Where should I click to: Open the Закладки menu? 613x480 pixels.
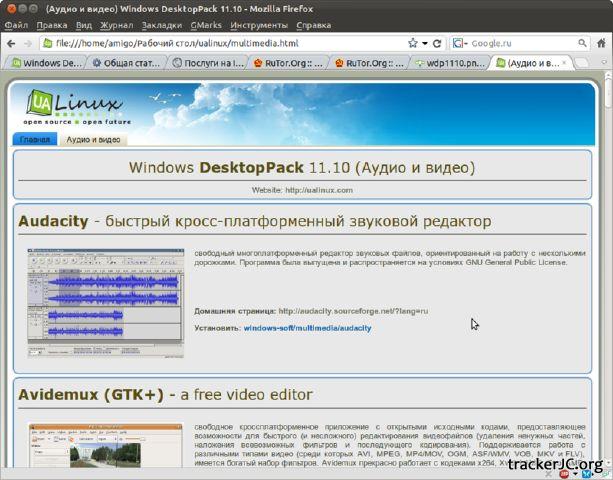tap(162, 25)
